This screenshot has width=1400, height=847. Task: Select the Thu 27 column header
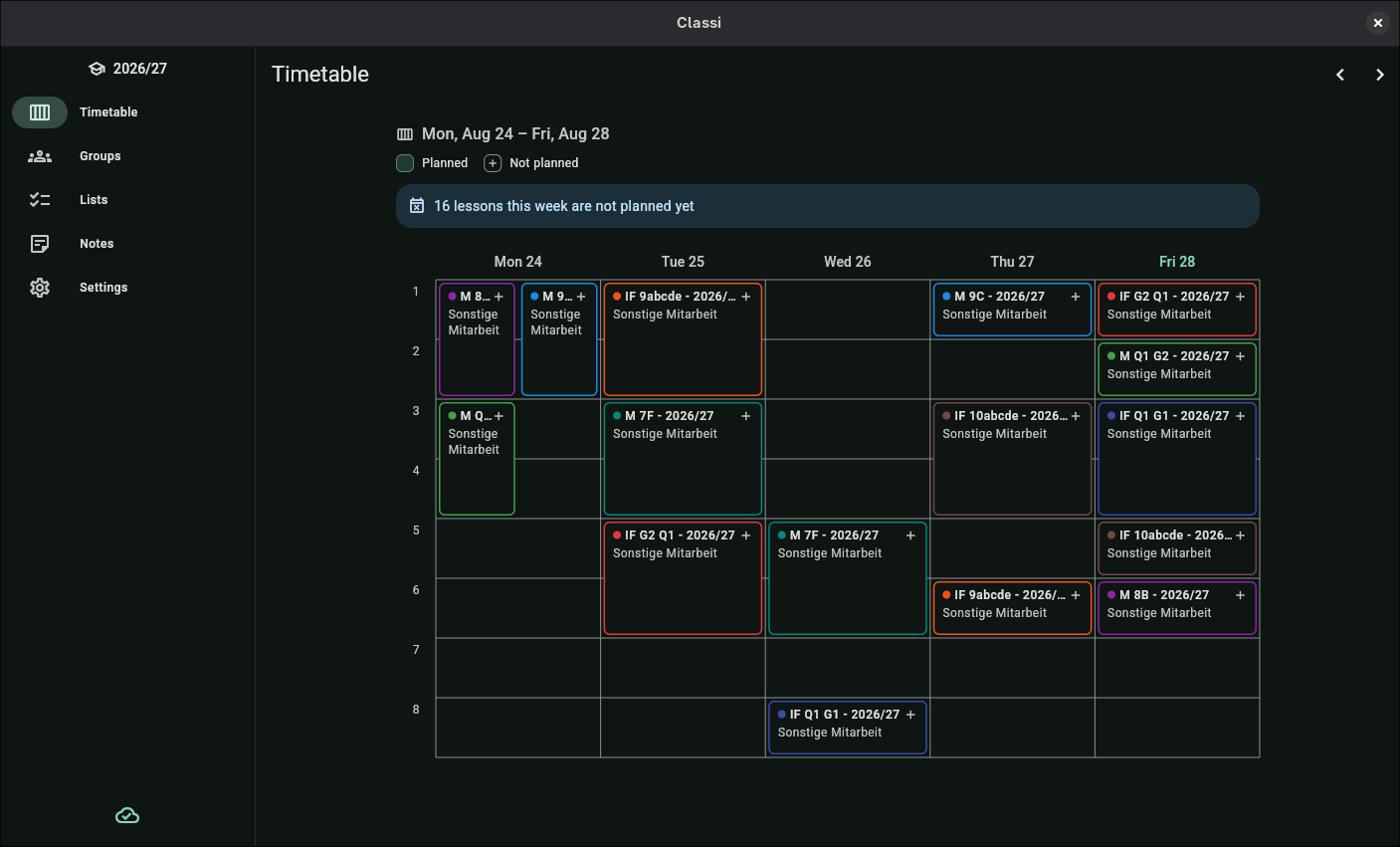tap(1012, 262)
